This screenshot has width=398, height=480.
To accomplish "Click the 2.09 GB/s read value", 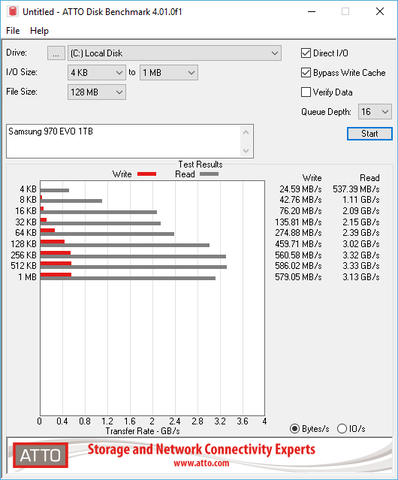I will [361, 211].
